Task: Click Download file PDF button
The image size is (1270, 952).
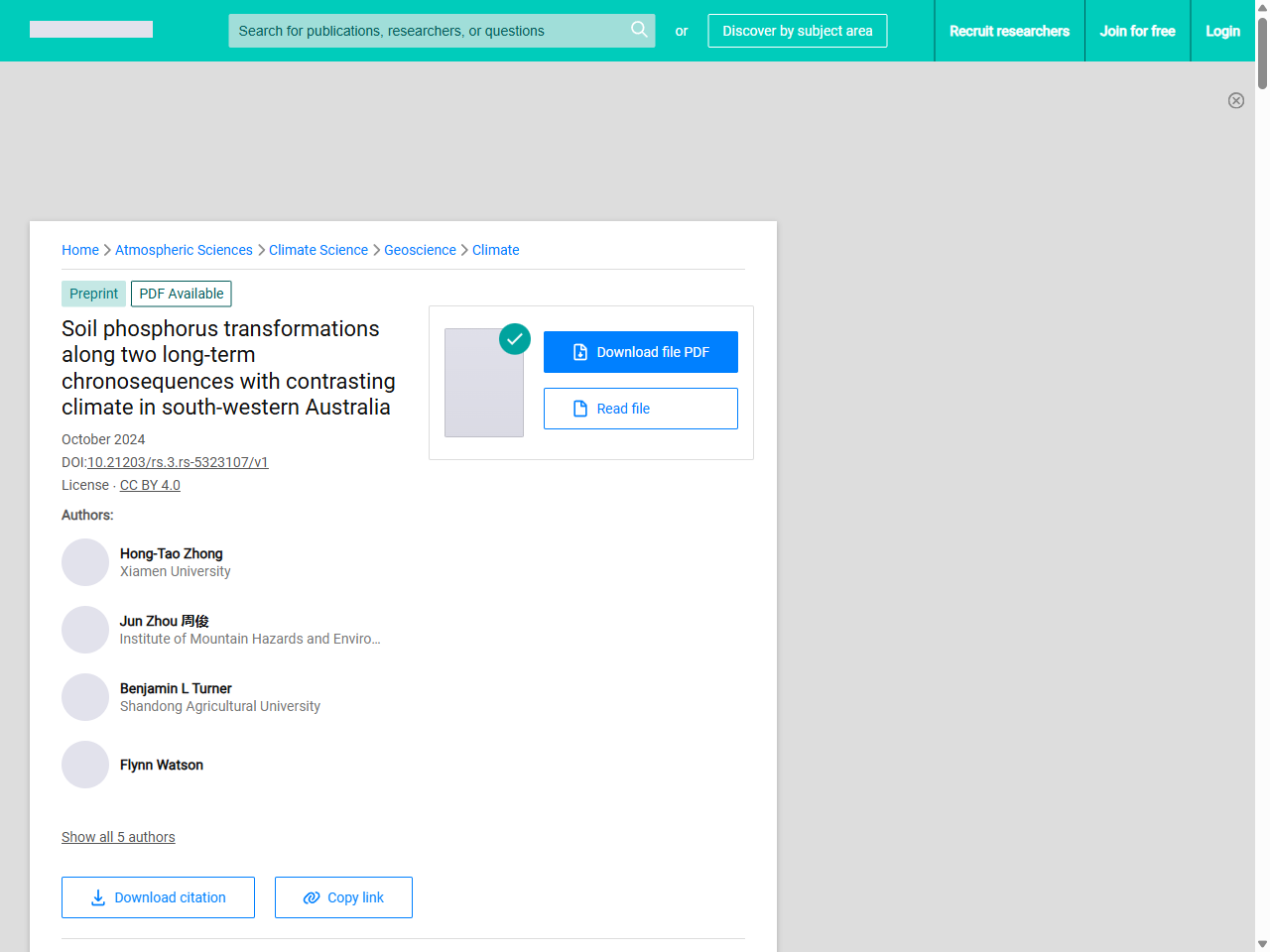Action: click(641, 352)
